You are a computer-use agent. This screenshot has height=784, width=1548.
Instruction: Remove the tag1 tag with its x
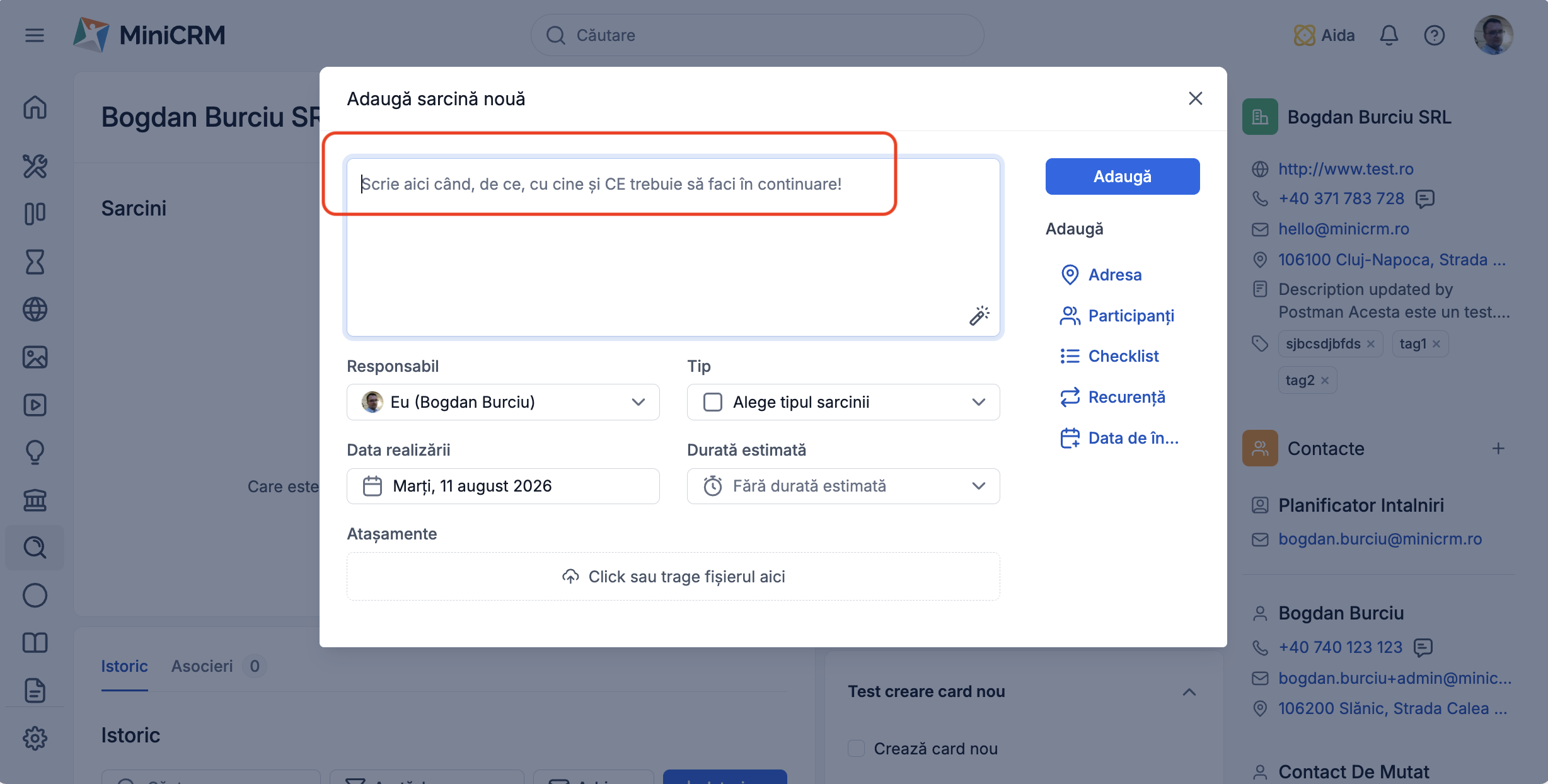point(1436,344)
